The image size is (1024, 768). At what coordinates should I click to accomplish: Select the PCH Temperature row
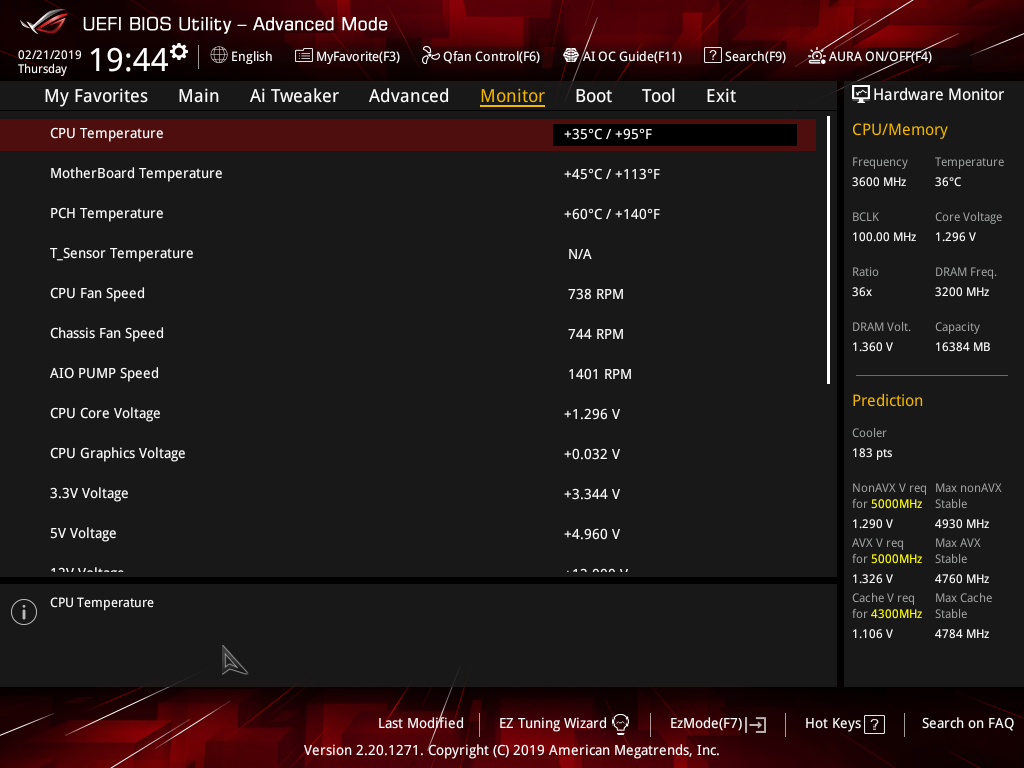coord(408,214)
